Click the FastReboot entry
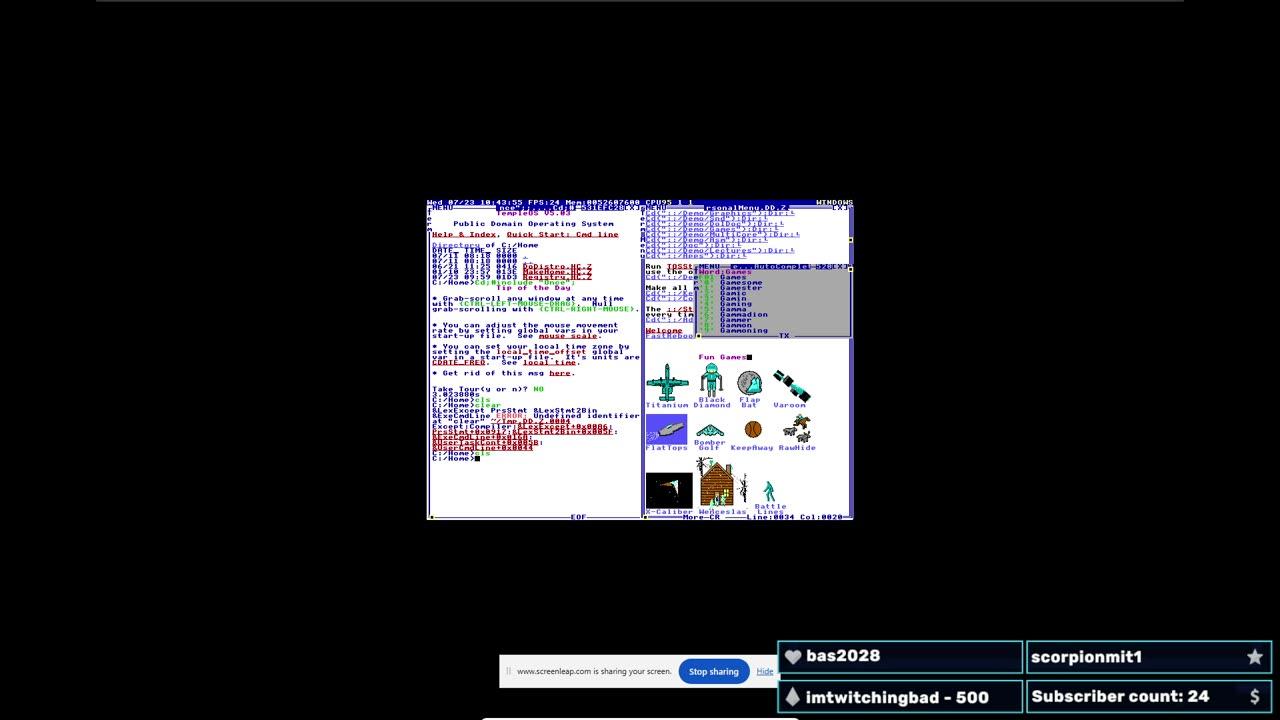 (x=670, y=336)
